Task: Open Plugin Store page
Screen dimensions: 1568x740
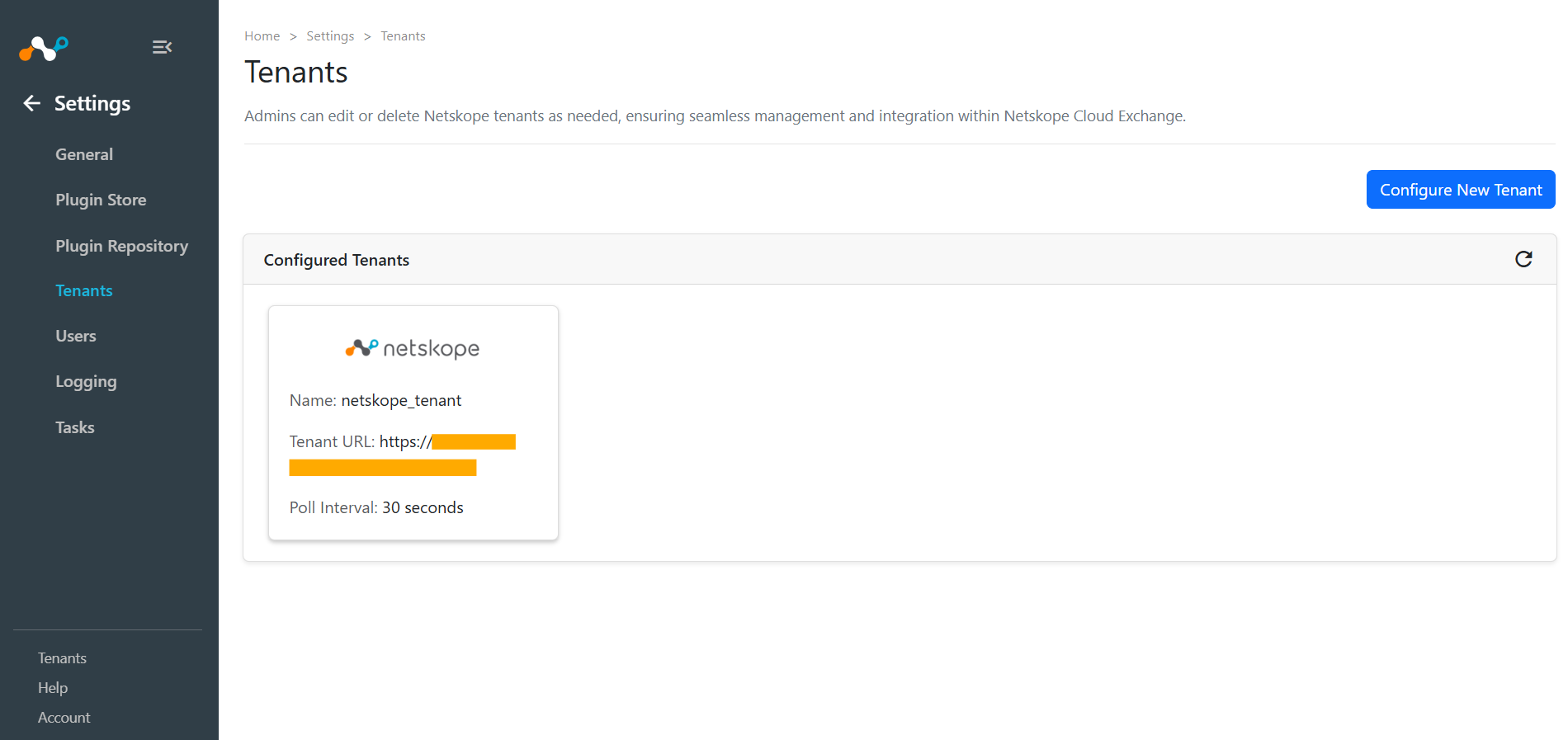Action: click(101, 200)
